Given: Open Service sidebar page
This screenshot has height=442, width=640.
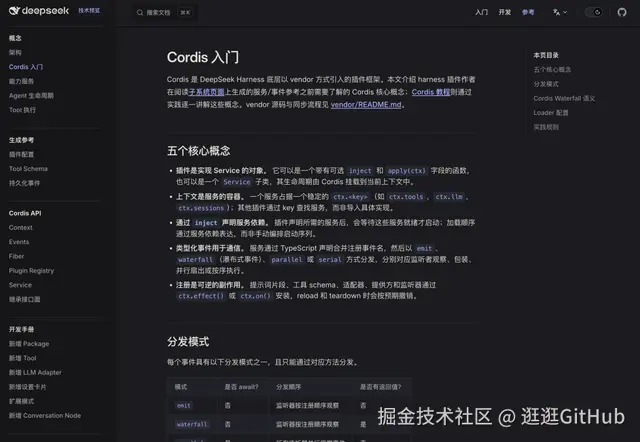Looking at the screenshot, I should coord(20,285).
